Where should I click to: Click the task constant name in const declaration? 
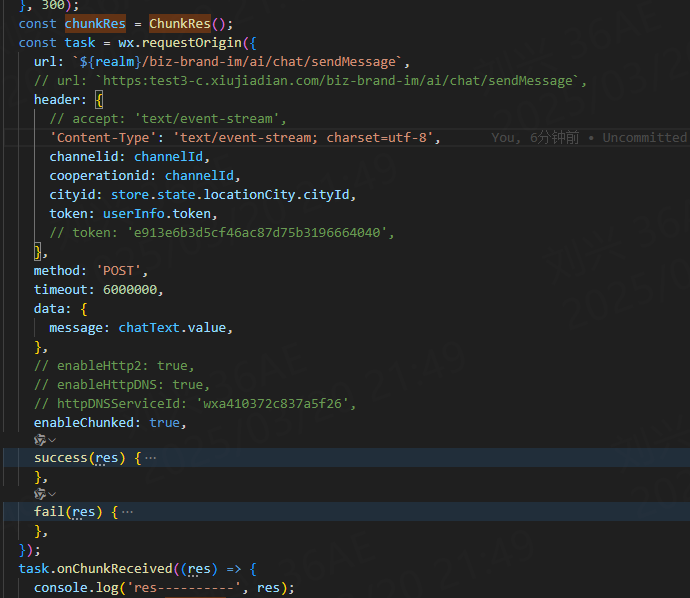pyautogui.click(x=80, y=43)
